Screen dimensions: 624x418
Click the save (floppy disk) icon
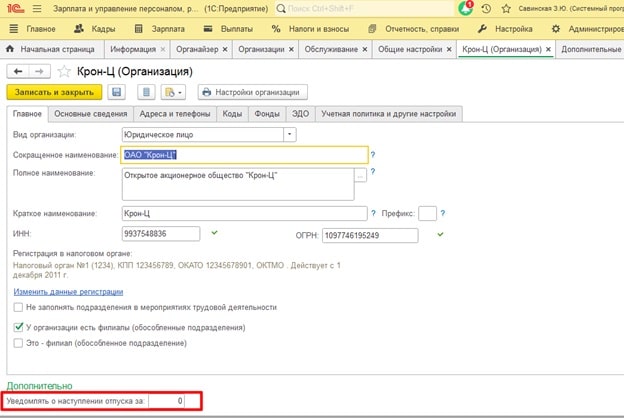[x=117, y=93]
